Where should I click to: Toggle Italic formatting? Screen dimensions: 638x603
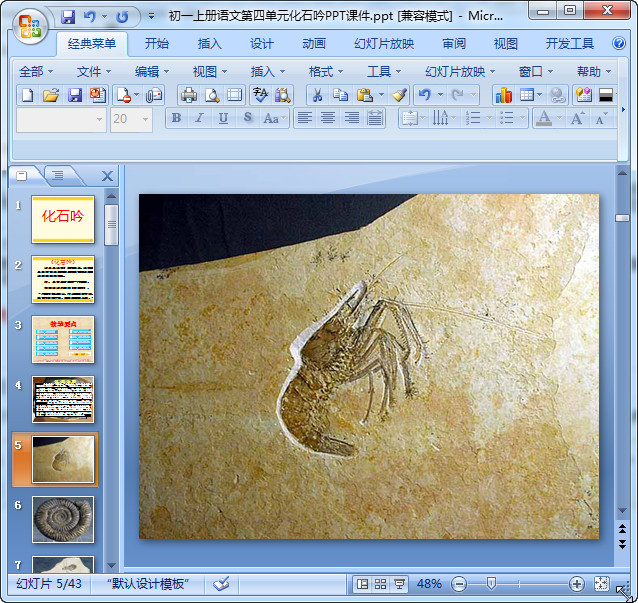coord(199,118)
